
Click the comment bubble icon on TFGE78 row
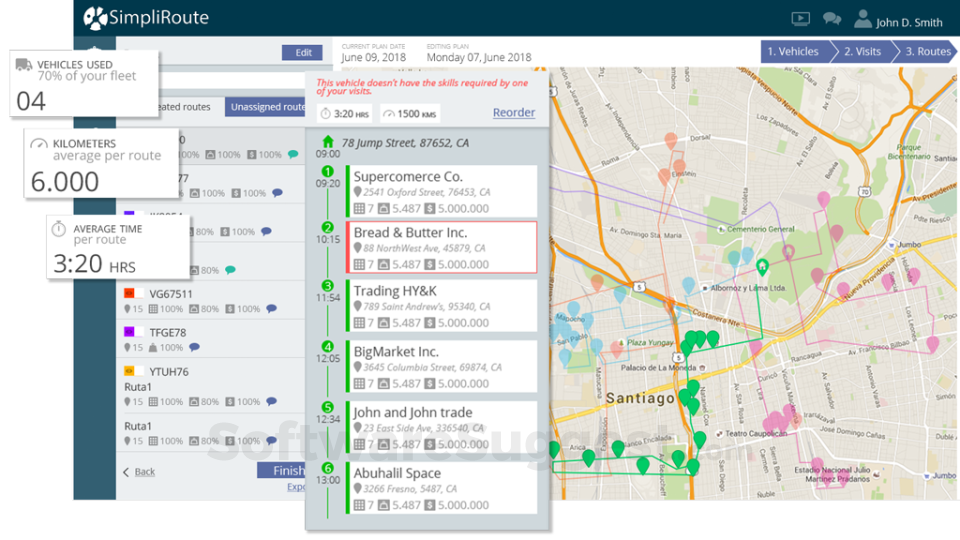pyautogui.click(x=194, y=348)
